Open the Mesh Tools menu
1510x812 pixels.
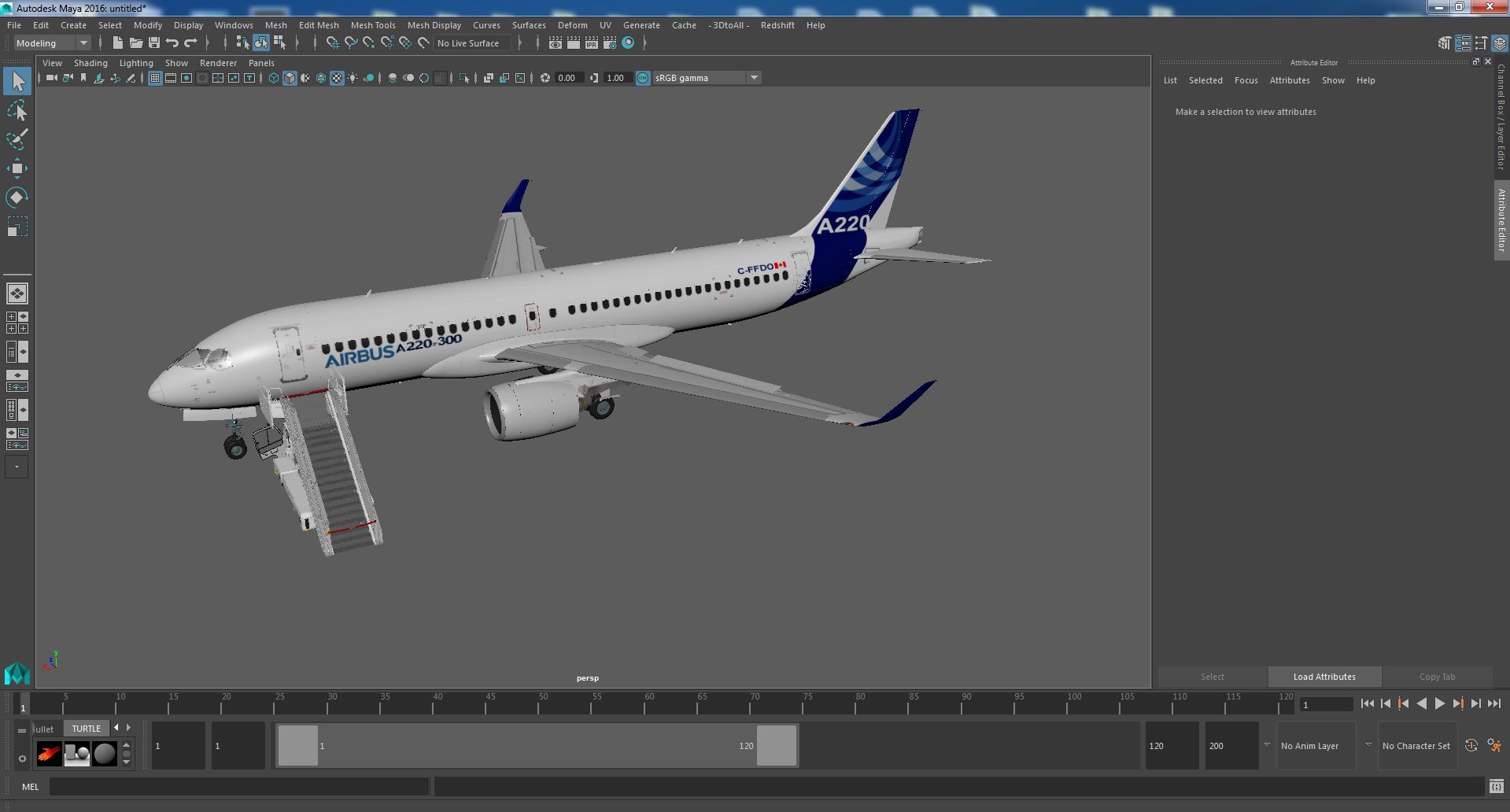click(373, 25)
